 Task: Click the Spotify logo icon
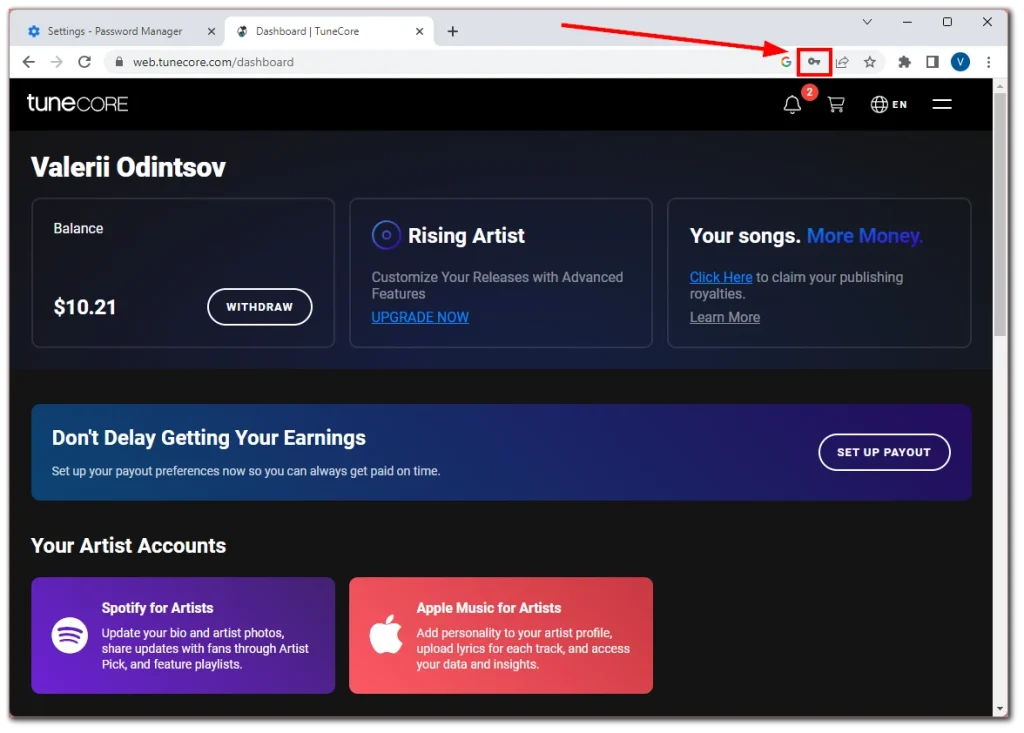(70, 635)
